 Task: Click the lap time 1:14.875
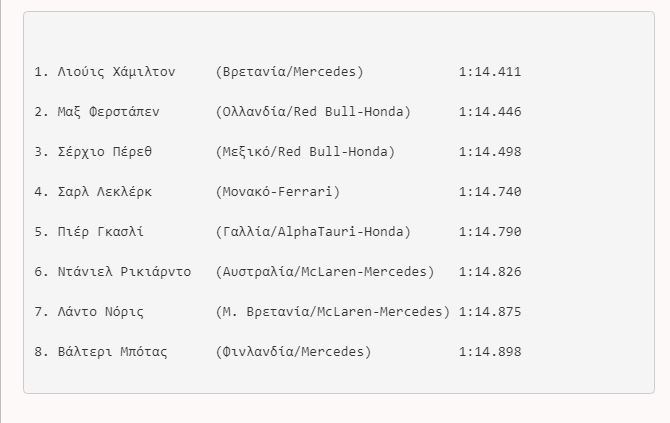coord(490,312)
